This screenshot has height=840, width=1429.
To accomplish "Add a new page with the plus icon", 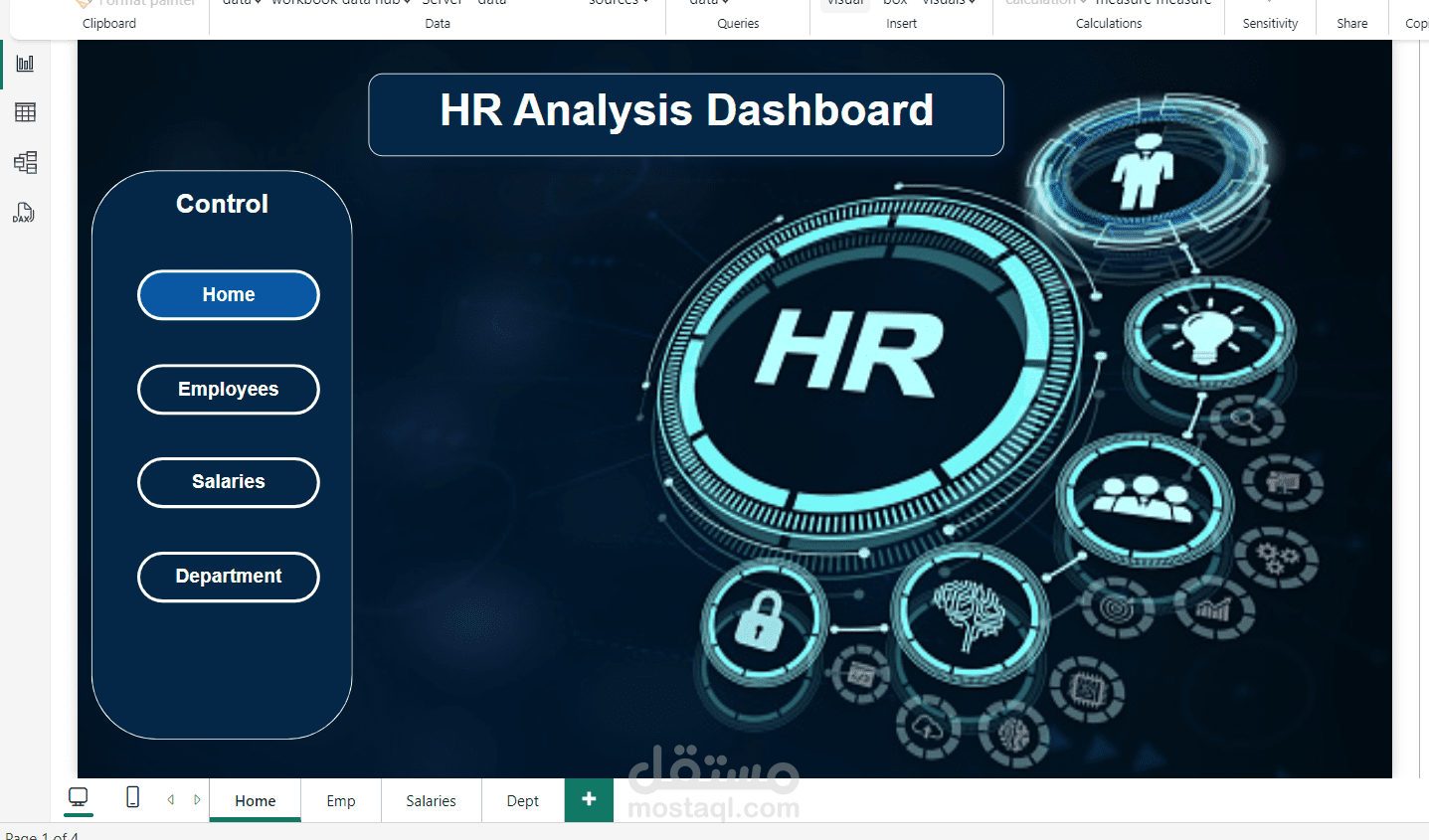I will [589, 800].
